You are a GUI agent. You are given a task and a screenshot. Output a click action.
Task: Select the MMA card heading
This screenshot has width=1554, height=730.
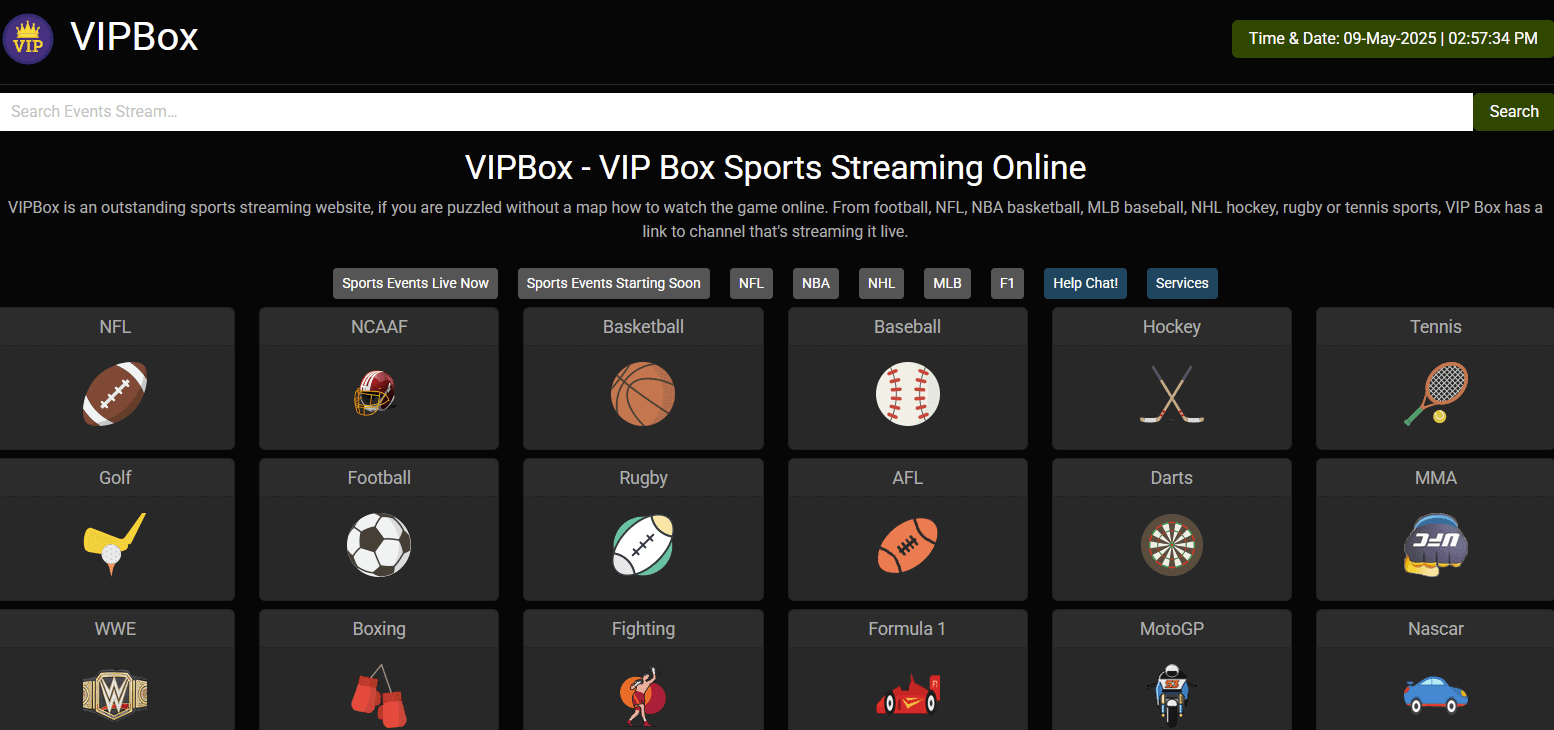1436,478
